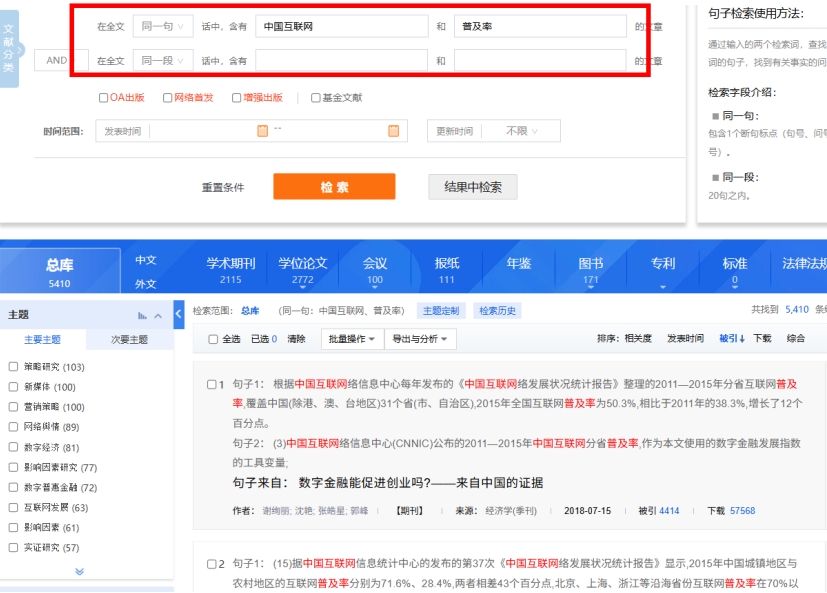Open the article 数字金融能促进创业吗 title link
Screen dimensions: 827x593
coord(420,483)
